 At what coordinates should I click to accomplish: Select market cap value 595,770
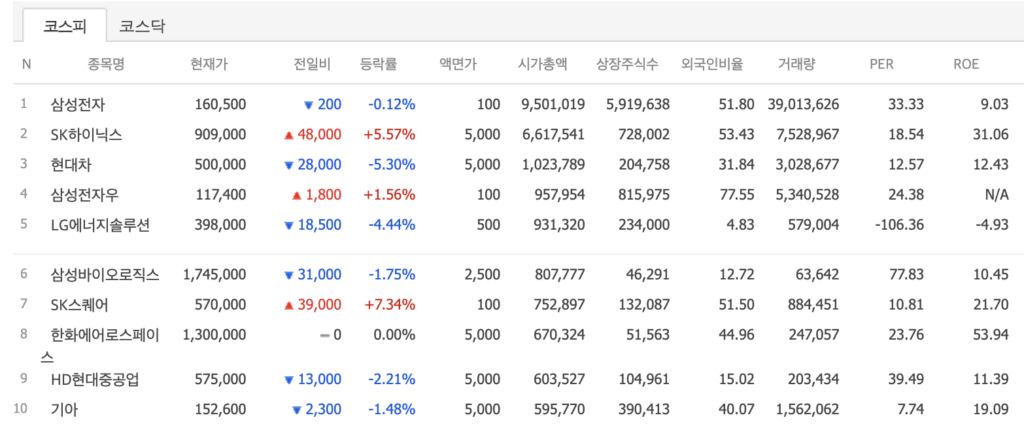560,409
